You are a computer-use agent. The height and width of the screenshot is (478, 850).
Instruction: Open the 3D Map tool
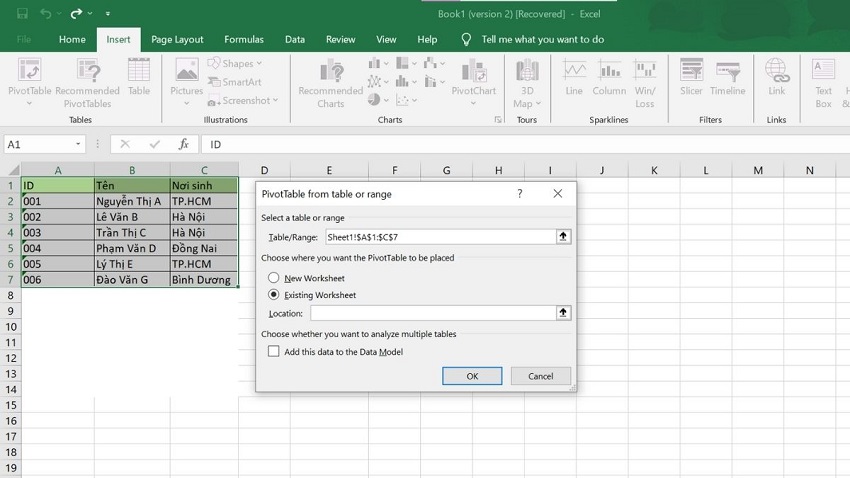pyautogui.click(x=526, y=80)
